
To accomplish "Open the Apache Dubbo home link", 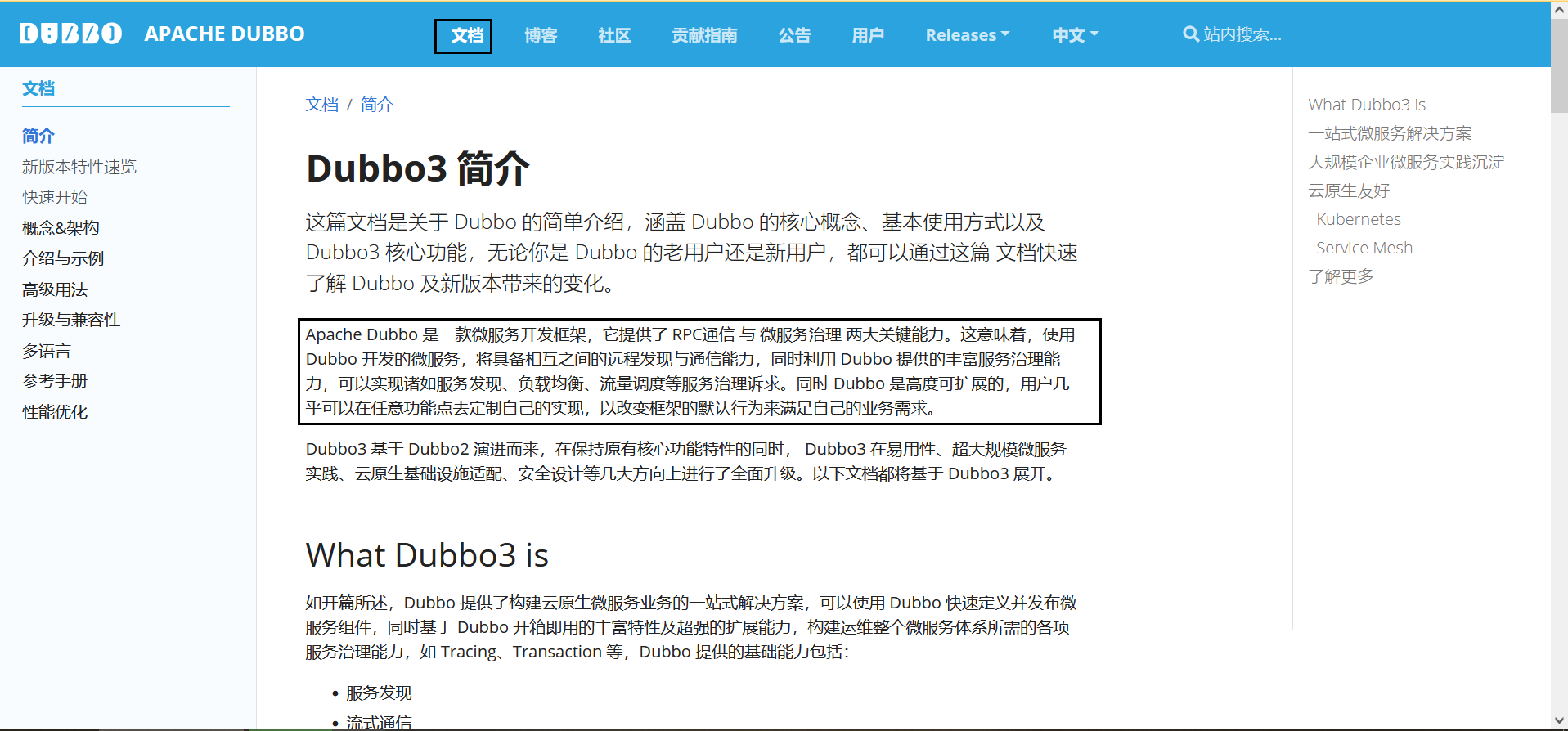I will 224,34.
